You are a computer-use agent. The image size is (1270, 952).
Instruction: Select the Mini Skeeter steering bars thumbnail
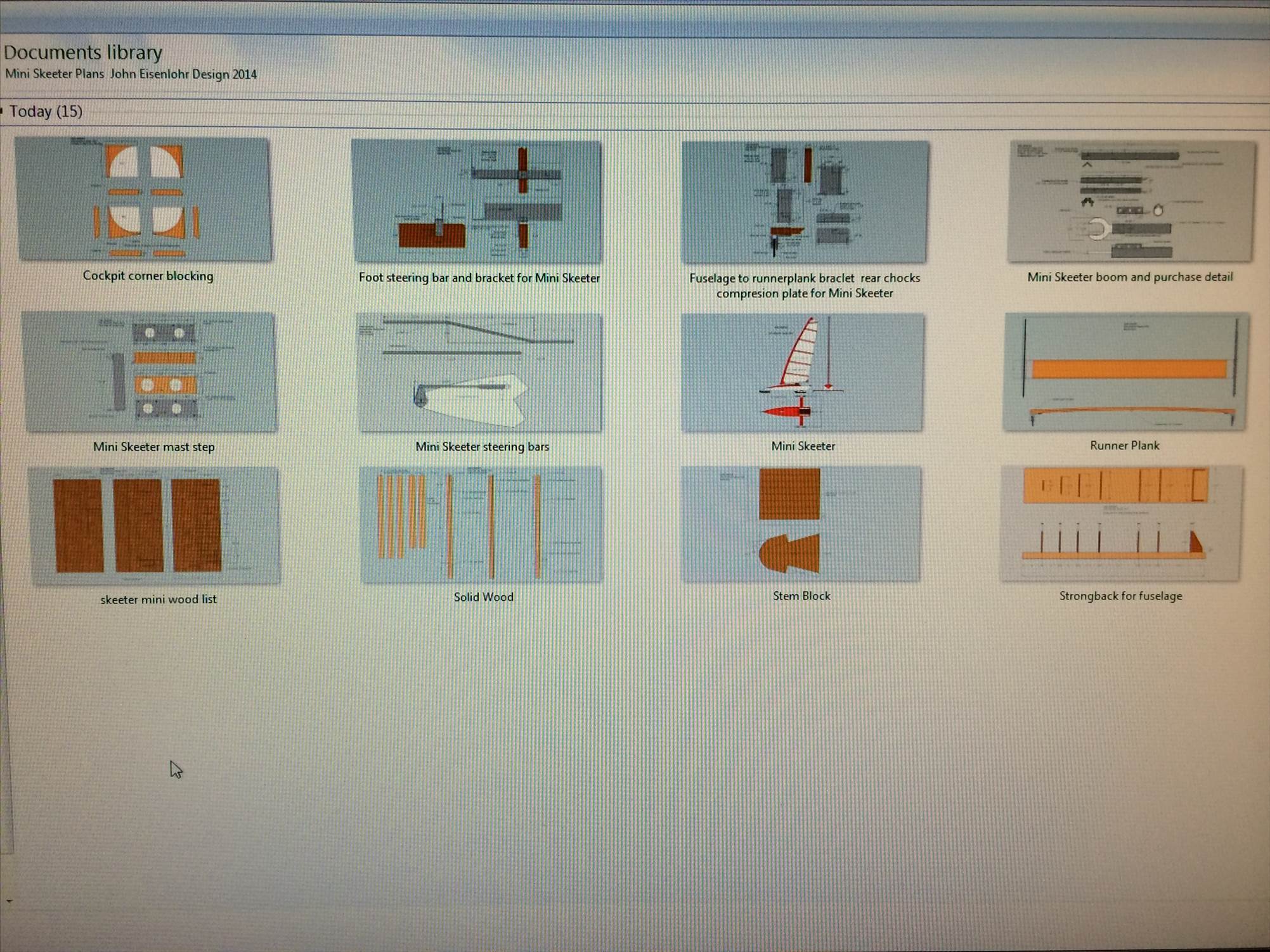pos(480,373)
